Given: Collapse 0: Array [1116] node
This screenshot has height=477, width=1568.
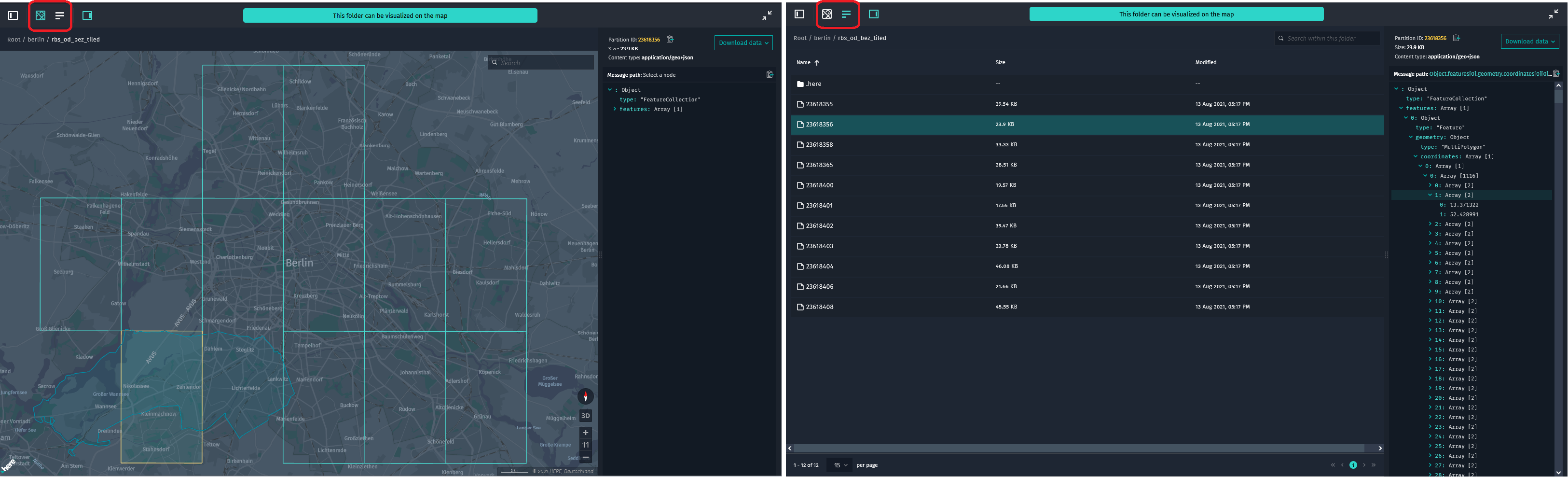Looking at the screenshot, I should click(1426, 175).
